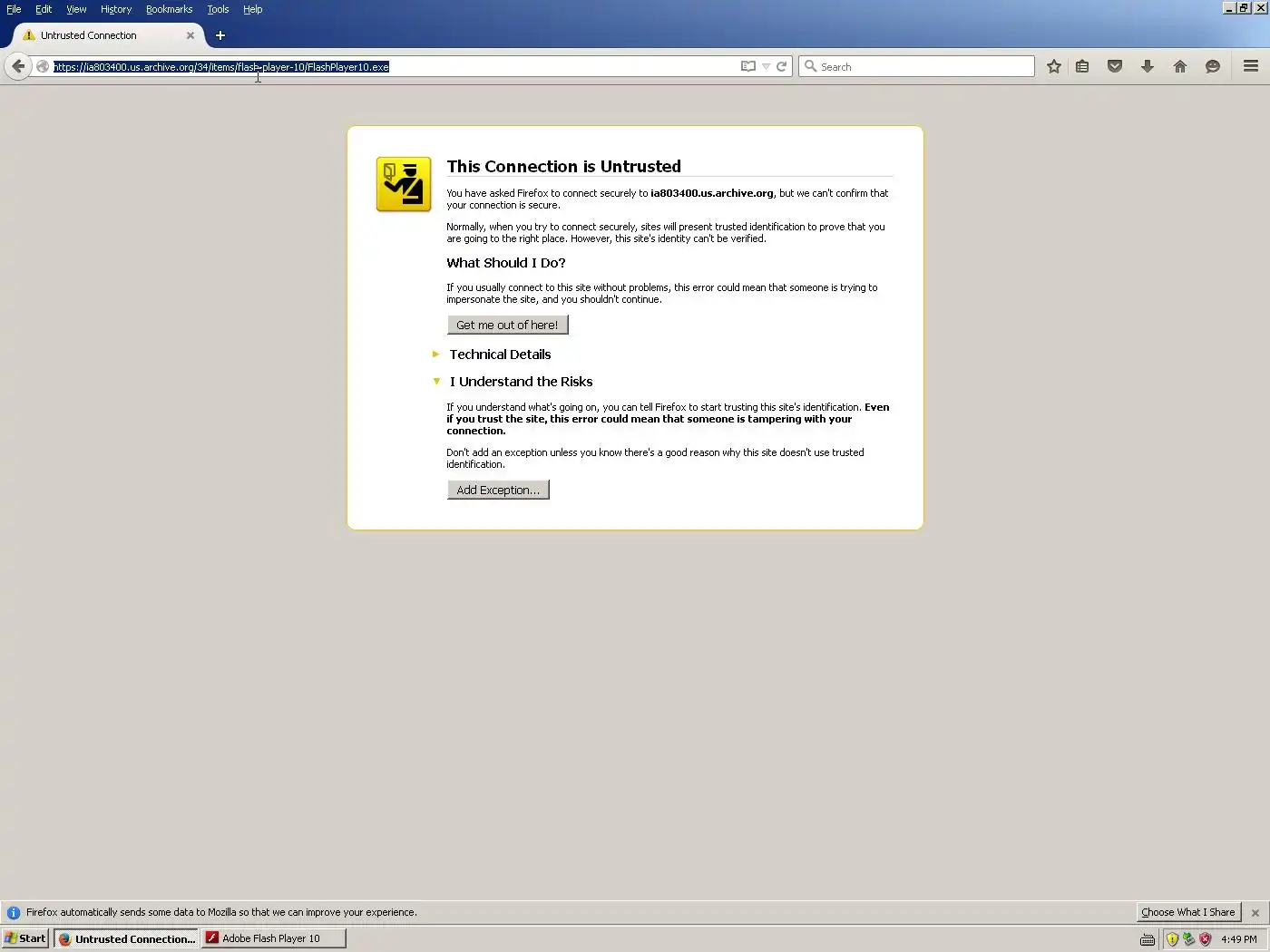This screenshot has height=952, width=1270.
Task: Toggle Reader View icon in address bar
Action: pos(748,66)
